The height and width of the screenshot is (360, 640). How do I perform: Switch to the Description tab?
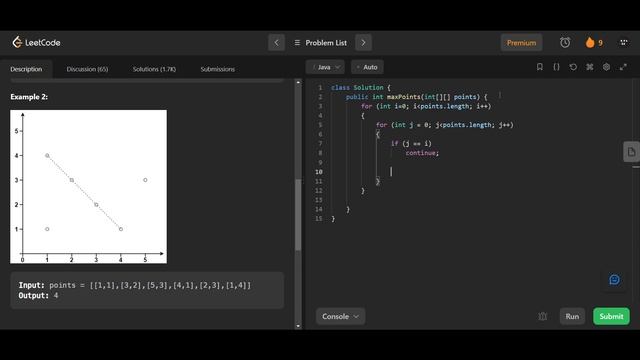click(26, 69)
